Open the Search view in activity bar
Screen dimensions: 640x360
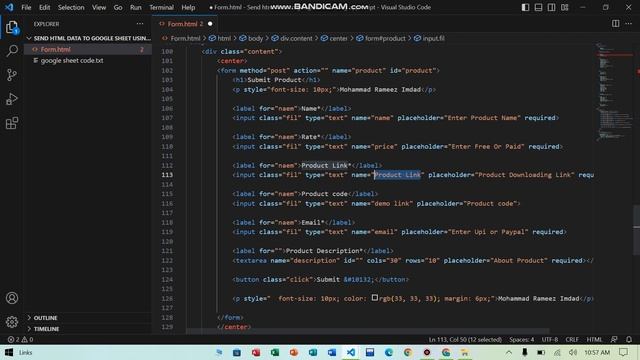click(12, 51)
